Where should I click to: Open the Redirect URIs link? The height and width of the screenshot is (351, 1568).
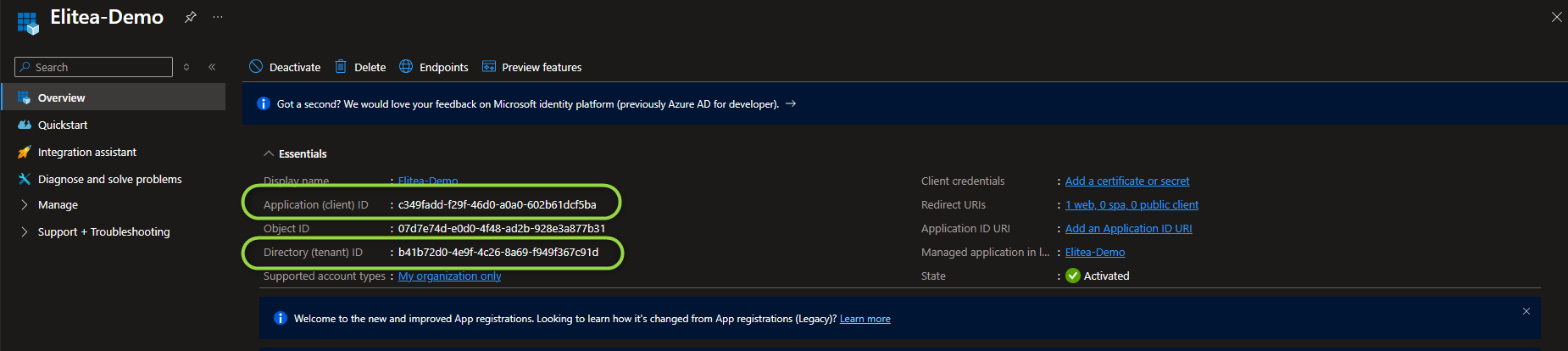(x=1132, y=204)
